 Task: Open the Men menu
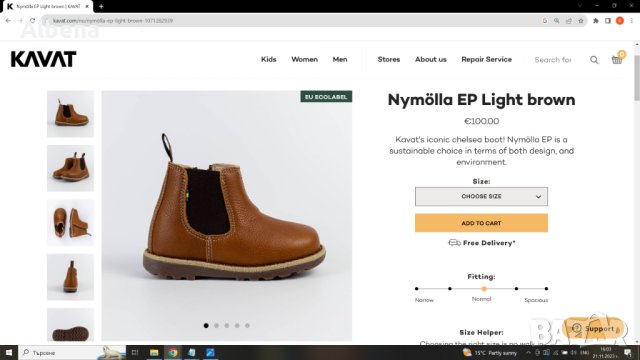coord(340,60)
